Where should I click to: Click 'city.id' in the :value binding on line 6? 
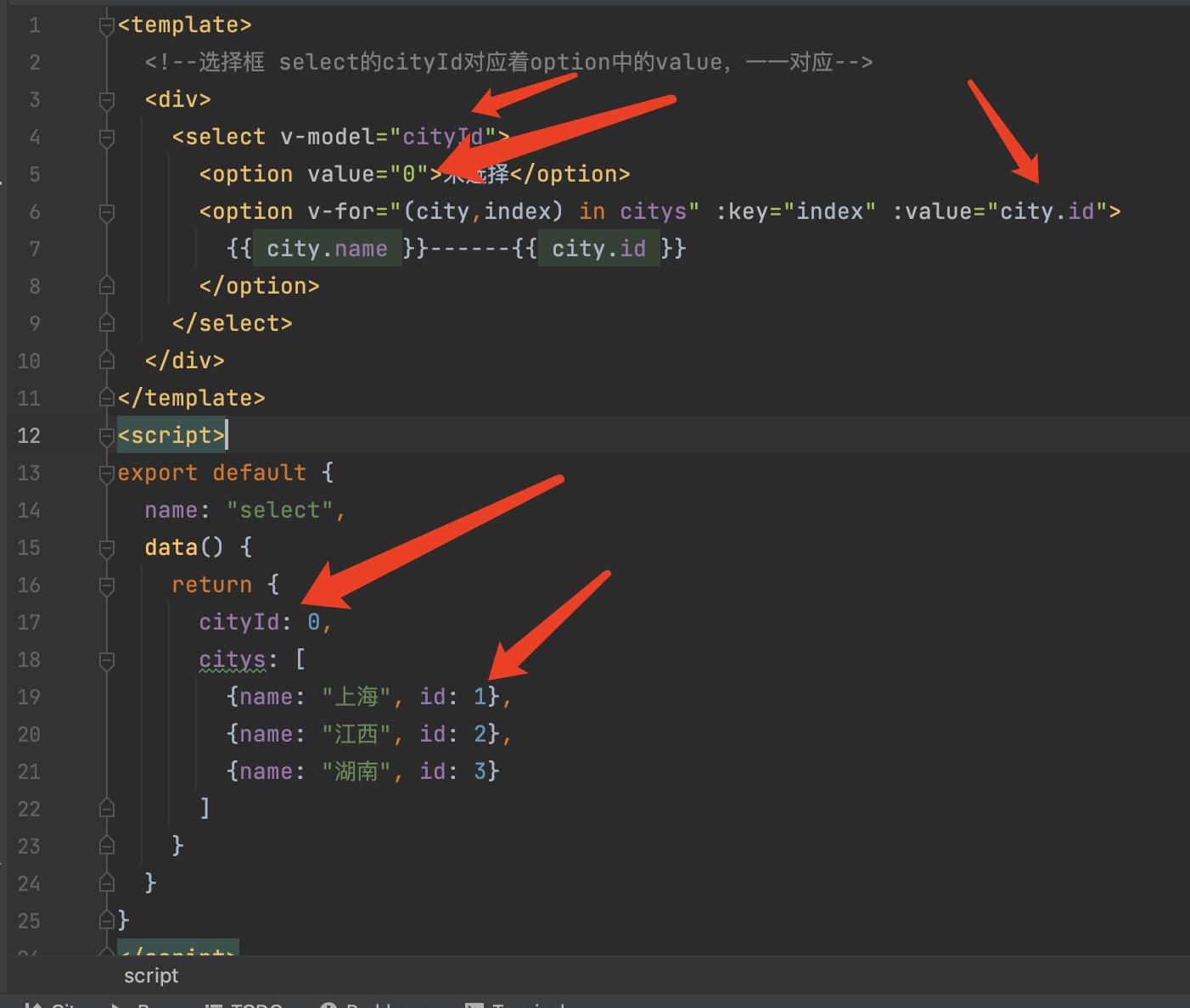point(1047,211)
